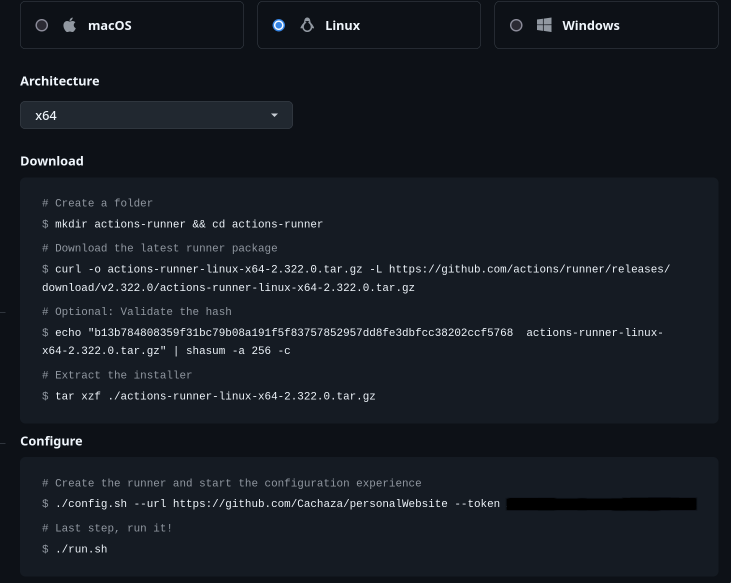Click the Configure section heading
The width and height of the screenshot is (731, 583).
point(51,441)
